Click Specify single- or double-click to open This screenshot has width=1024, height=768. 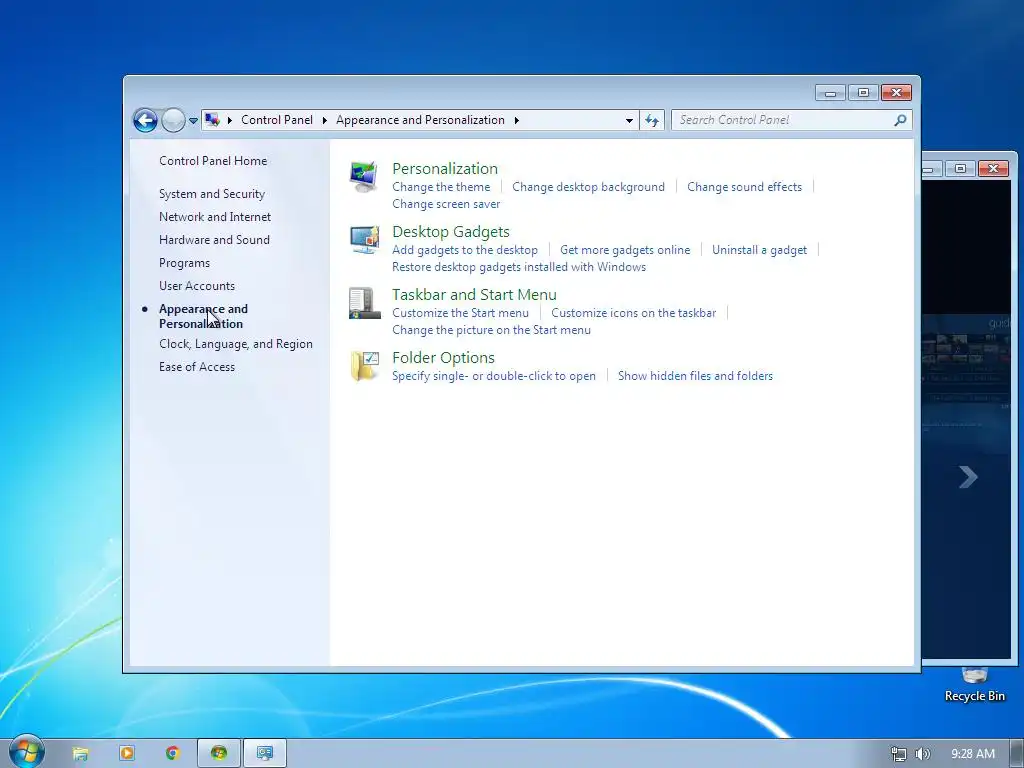click(494, 376)
